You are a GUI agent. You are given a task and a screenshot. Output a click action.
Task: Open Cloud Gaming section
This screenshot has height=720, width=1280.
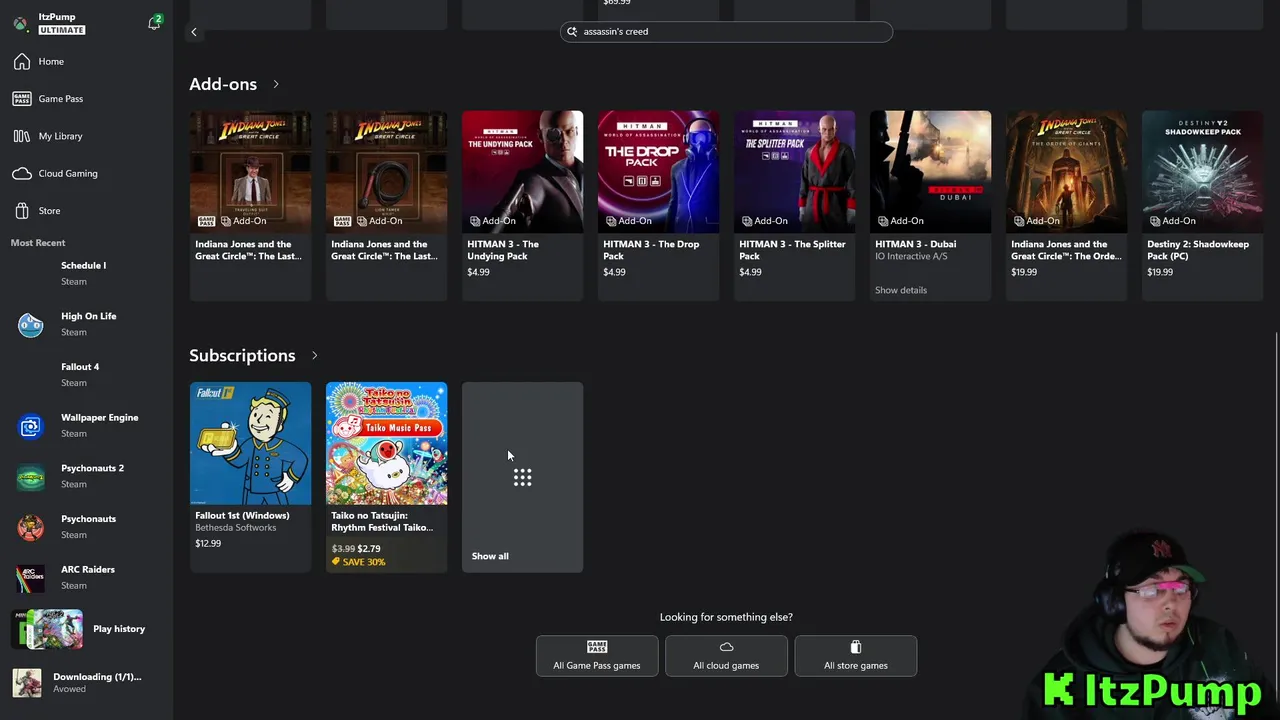tap(67, 174)
